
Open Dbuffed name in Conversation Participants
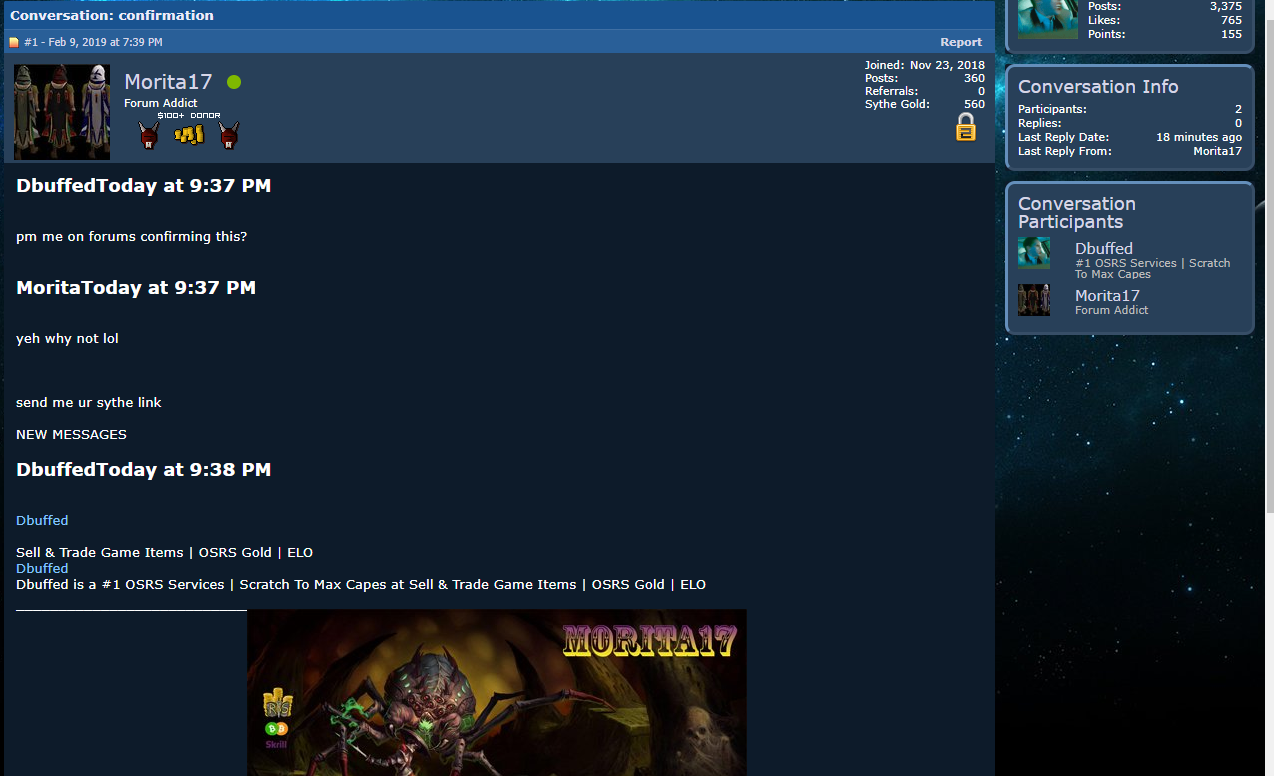(1104, 248)
